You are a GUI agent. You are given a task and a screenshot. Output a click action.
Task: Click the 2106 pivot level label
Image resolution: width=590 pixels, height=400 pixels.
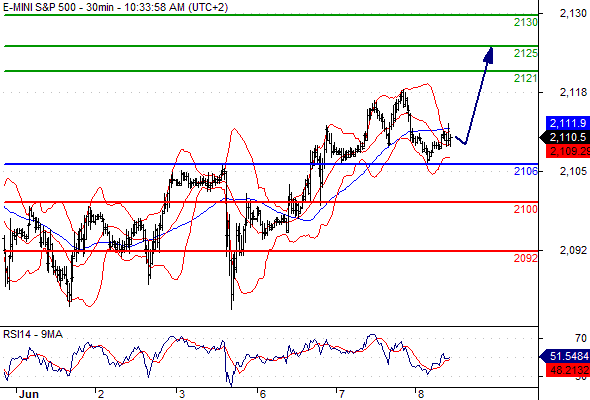(526, 171)
